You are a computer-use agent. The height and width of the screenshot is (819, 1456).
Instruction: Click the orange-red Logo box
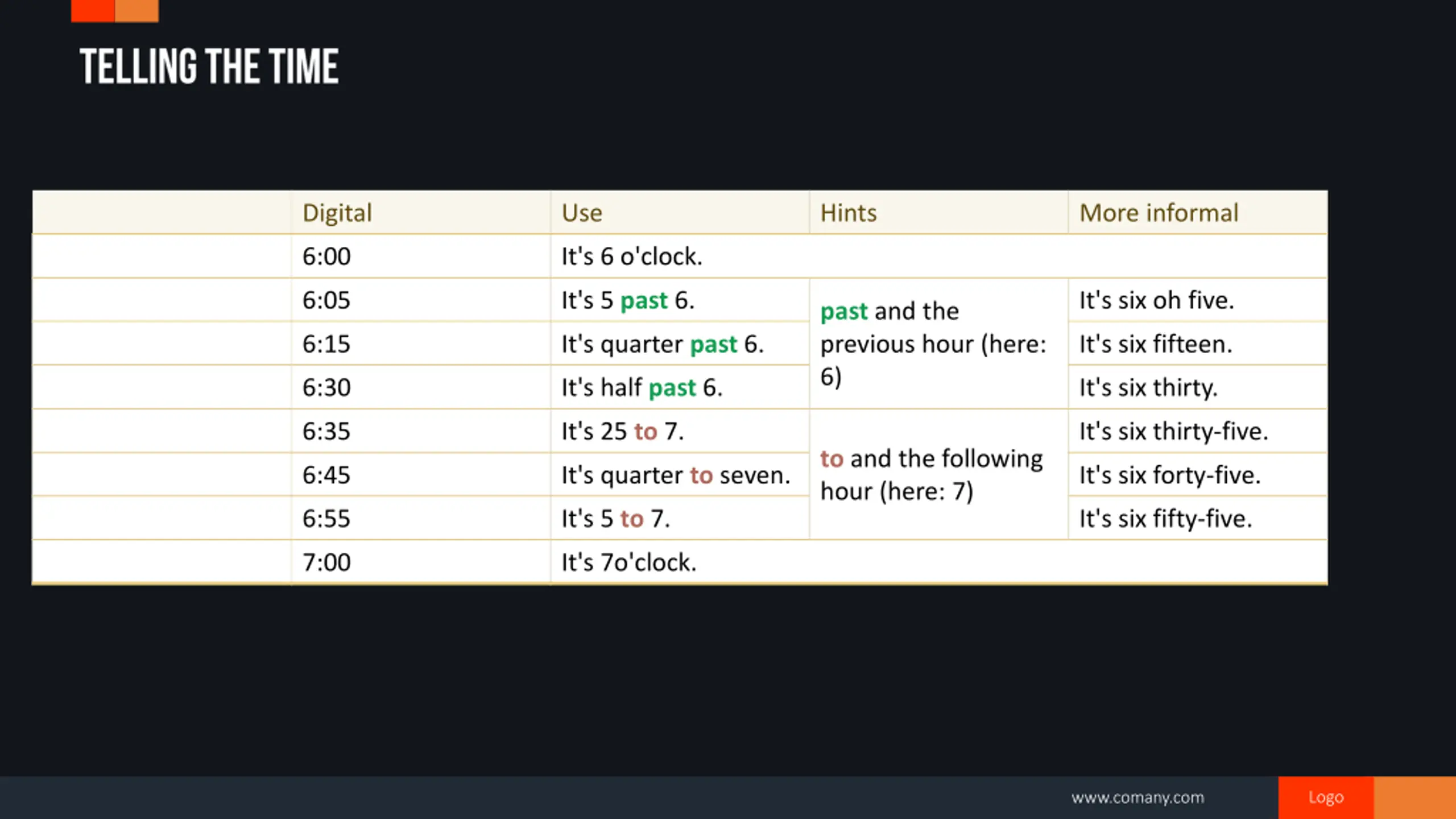click(x=1326, y=797)
